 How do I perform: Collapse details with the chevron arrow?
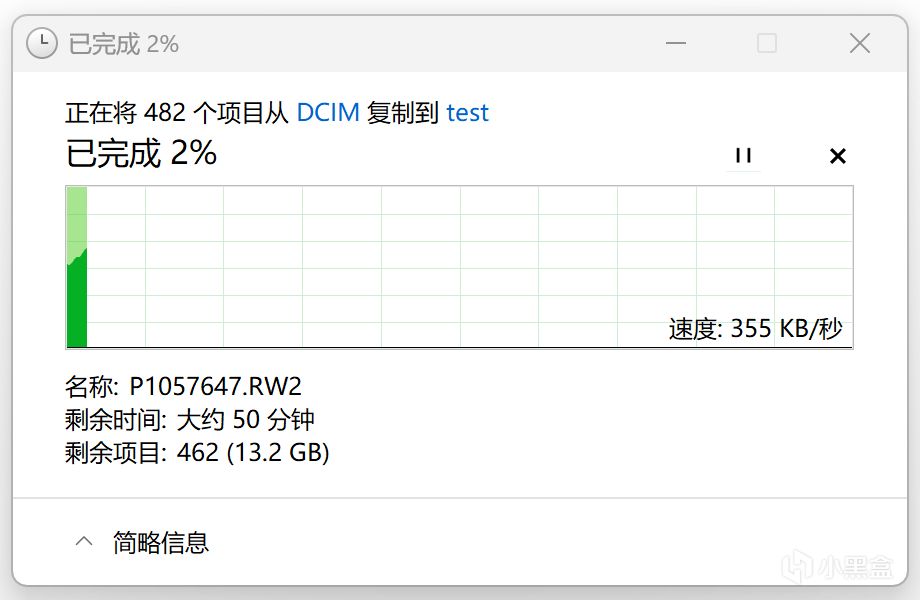click(84, 542)
